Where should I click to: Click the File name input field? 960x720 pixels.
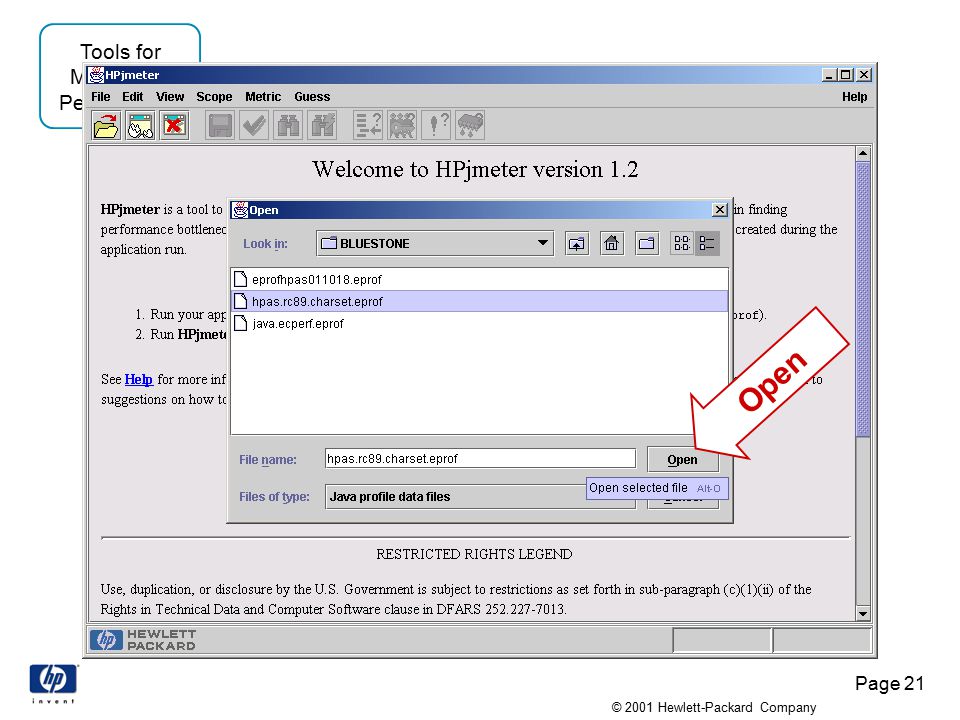[x=480, y=459]
